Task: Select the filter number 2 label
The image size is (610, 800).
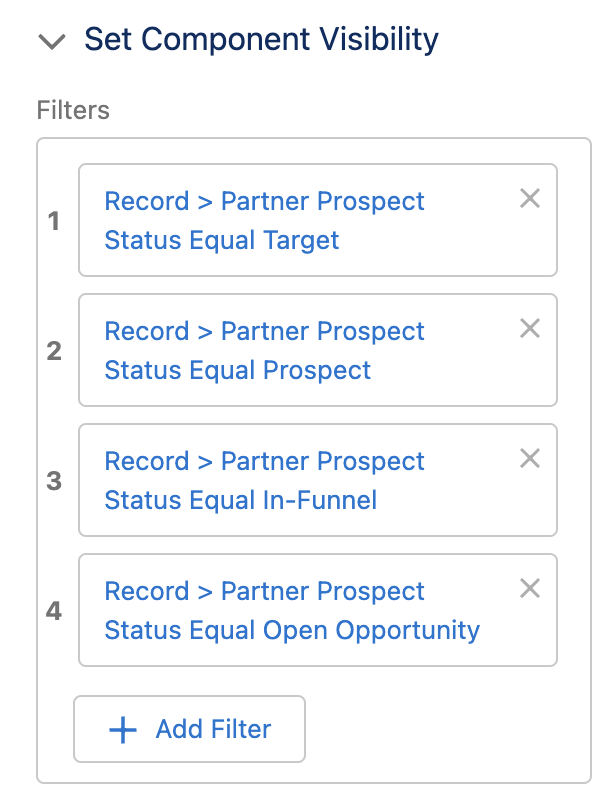Action: point(54,351)
